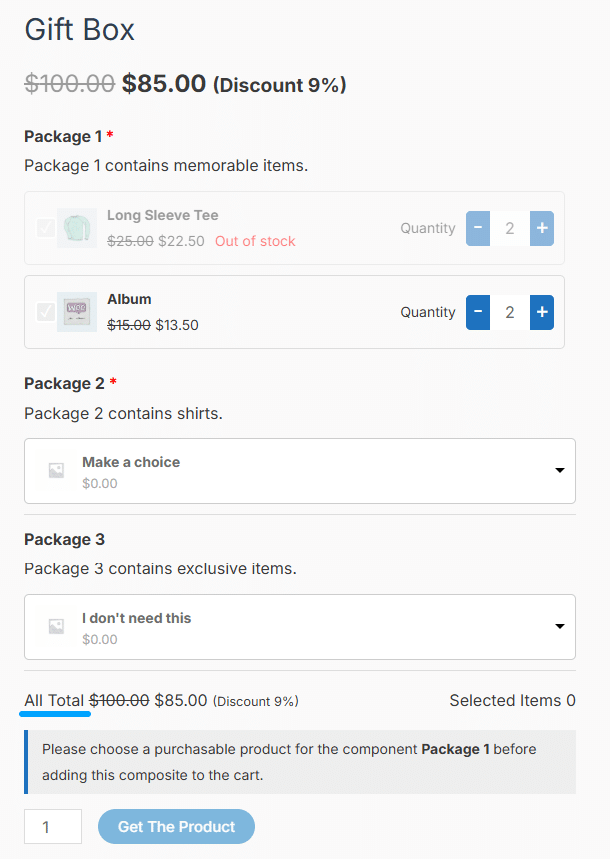Click minus button for Long Sleeve Tee

pyautogui.click(x=478, y=228)
